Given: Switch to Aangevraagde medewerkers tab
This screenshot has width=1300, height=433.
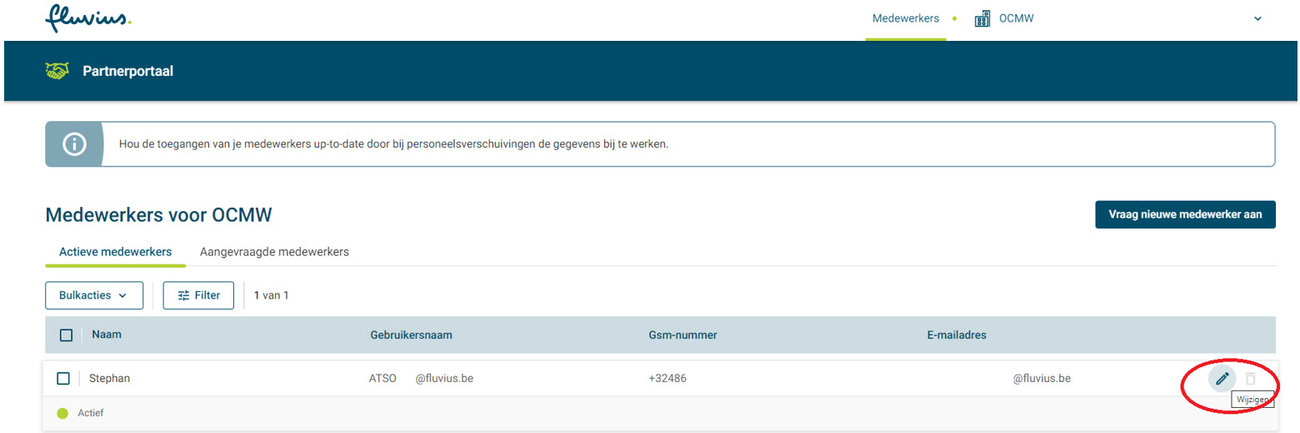Looking at the screenshot, I should click(274, 252).
